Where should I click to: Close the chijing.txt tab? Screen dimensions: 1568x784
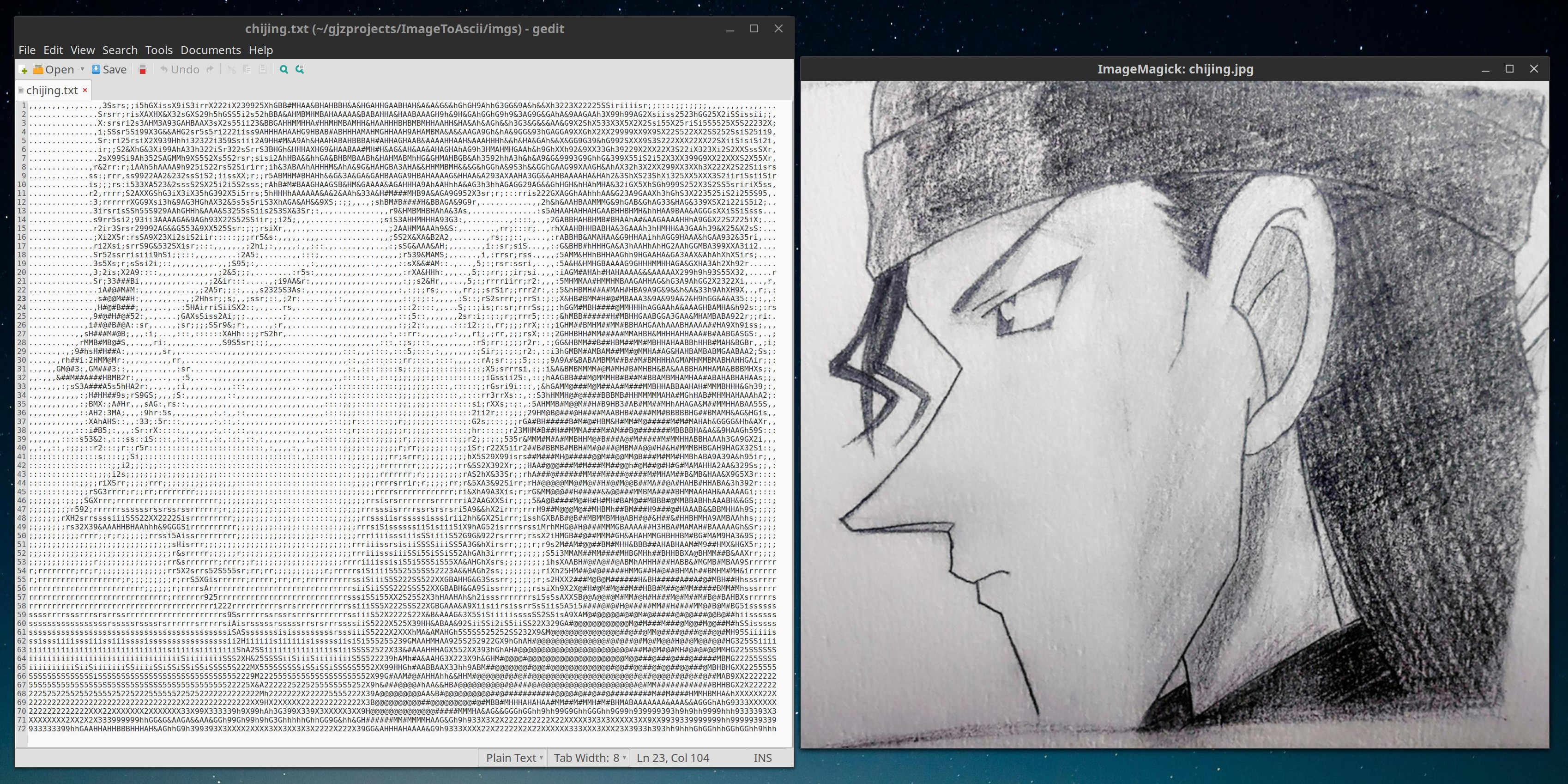coord(85,90)
